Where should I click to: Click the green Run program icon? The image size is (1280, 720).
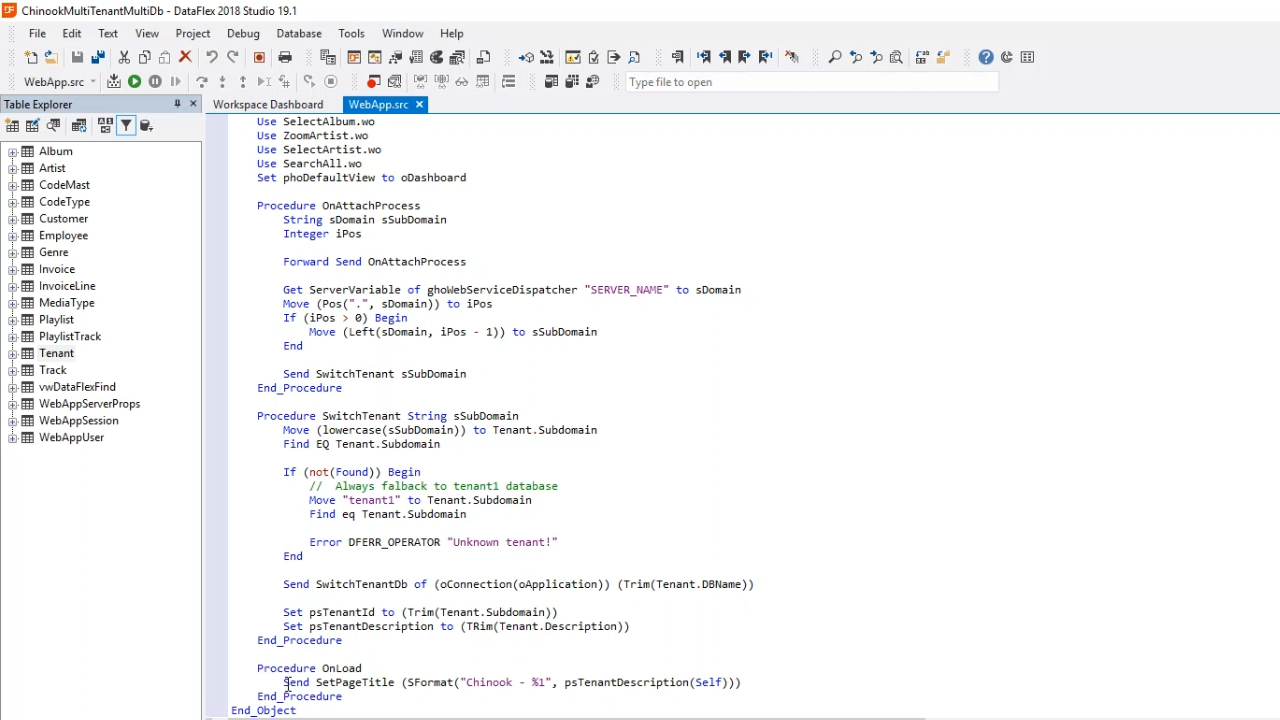tap(134, 82)
